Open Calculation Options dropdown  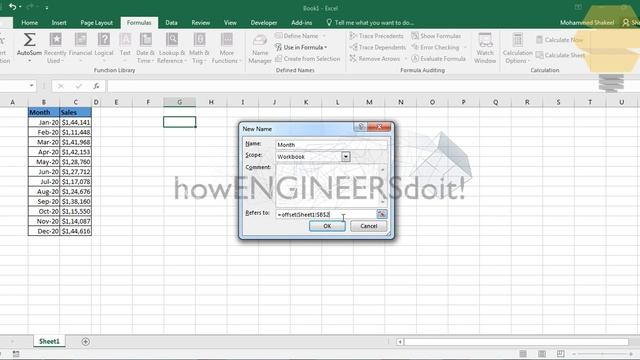coord(518,48)
